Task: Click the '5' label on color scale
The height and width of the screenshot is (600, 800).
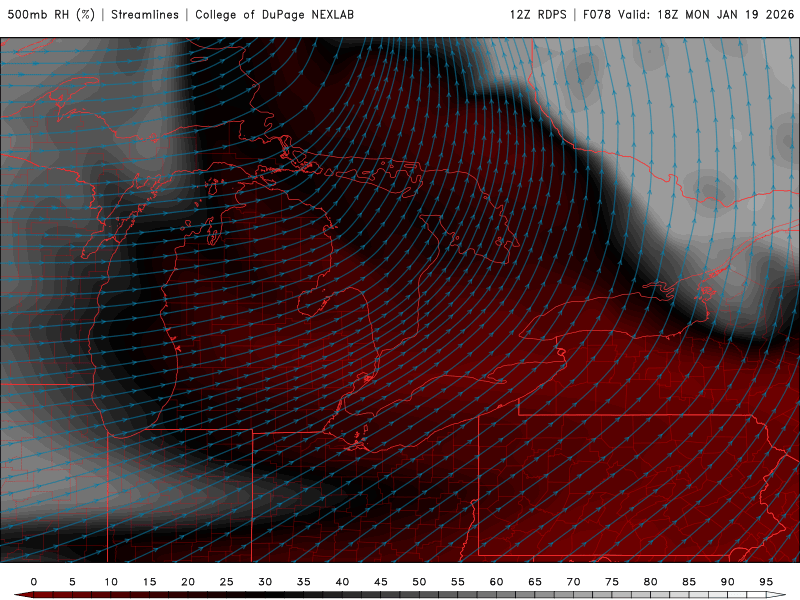Action: (72, 582)
